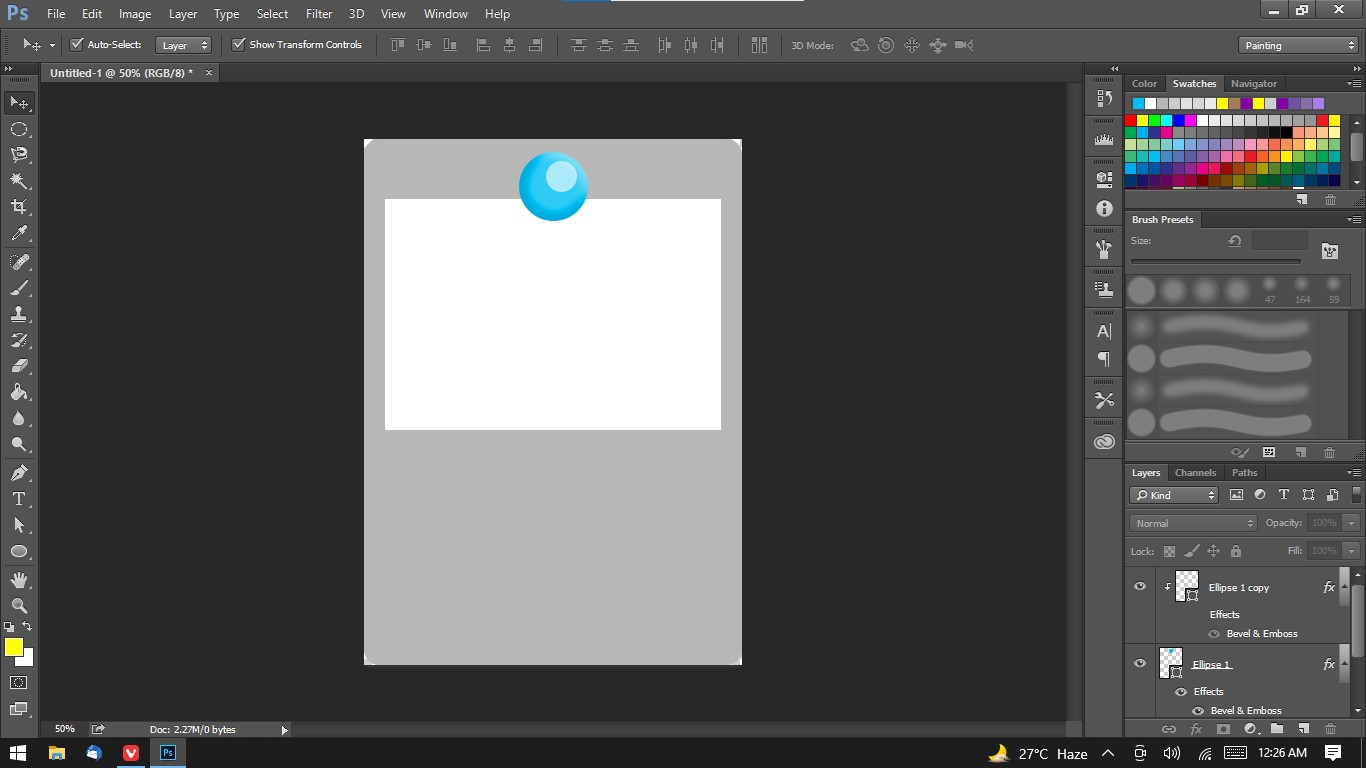Viewport: 1366px width, 768px height.
Task: Open the Painting workspace dropdown
Action: (1297, 45)
